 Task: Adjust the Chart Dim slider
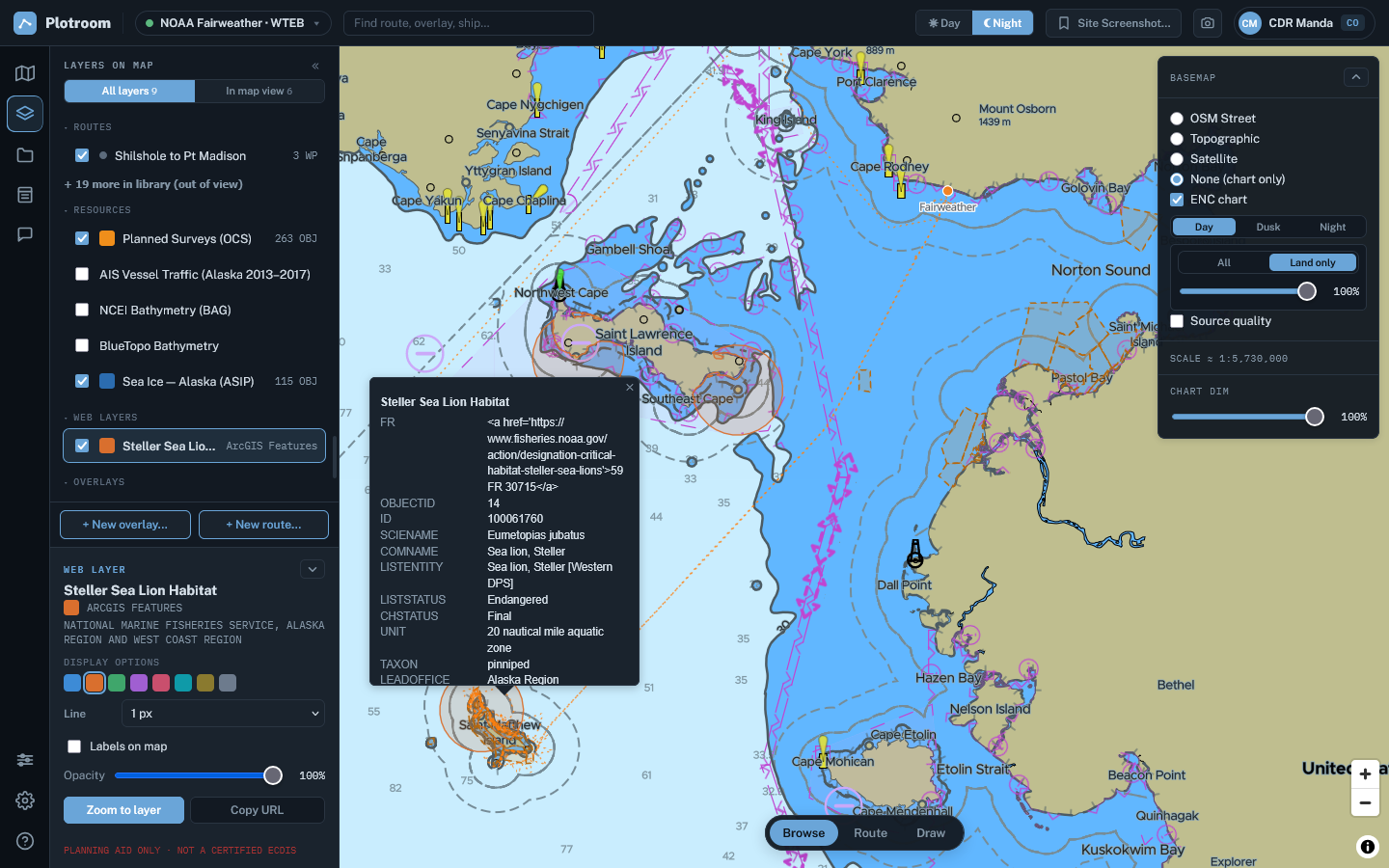click(1248, 417)
